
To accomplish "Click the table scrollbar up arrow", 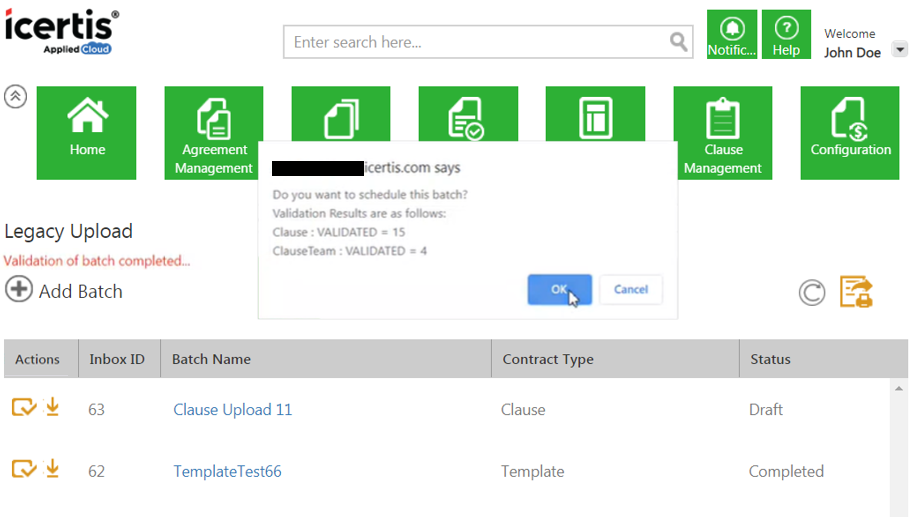I will [899, 388].
